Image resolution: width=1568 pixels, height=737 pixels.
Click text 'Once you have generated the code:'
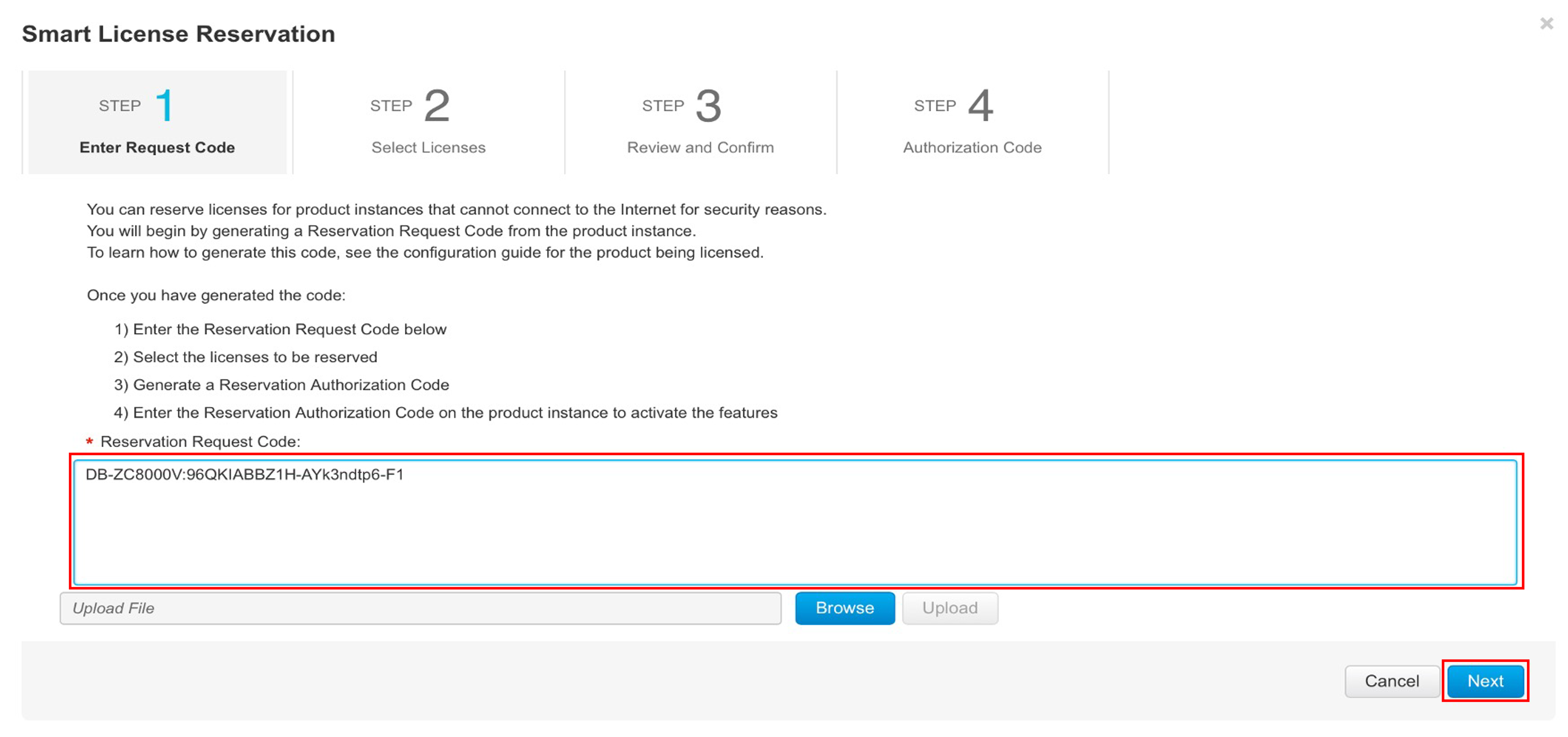click(x=216, y=296)
